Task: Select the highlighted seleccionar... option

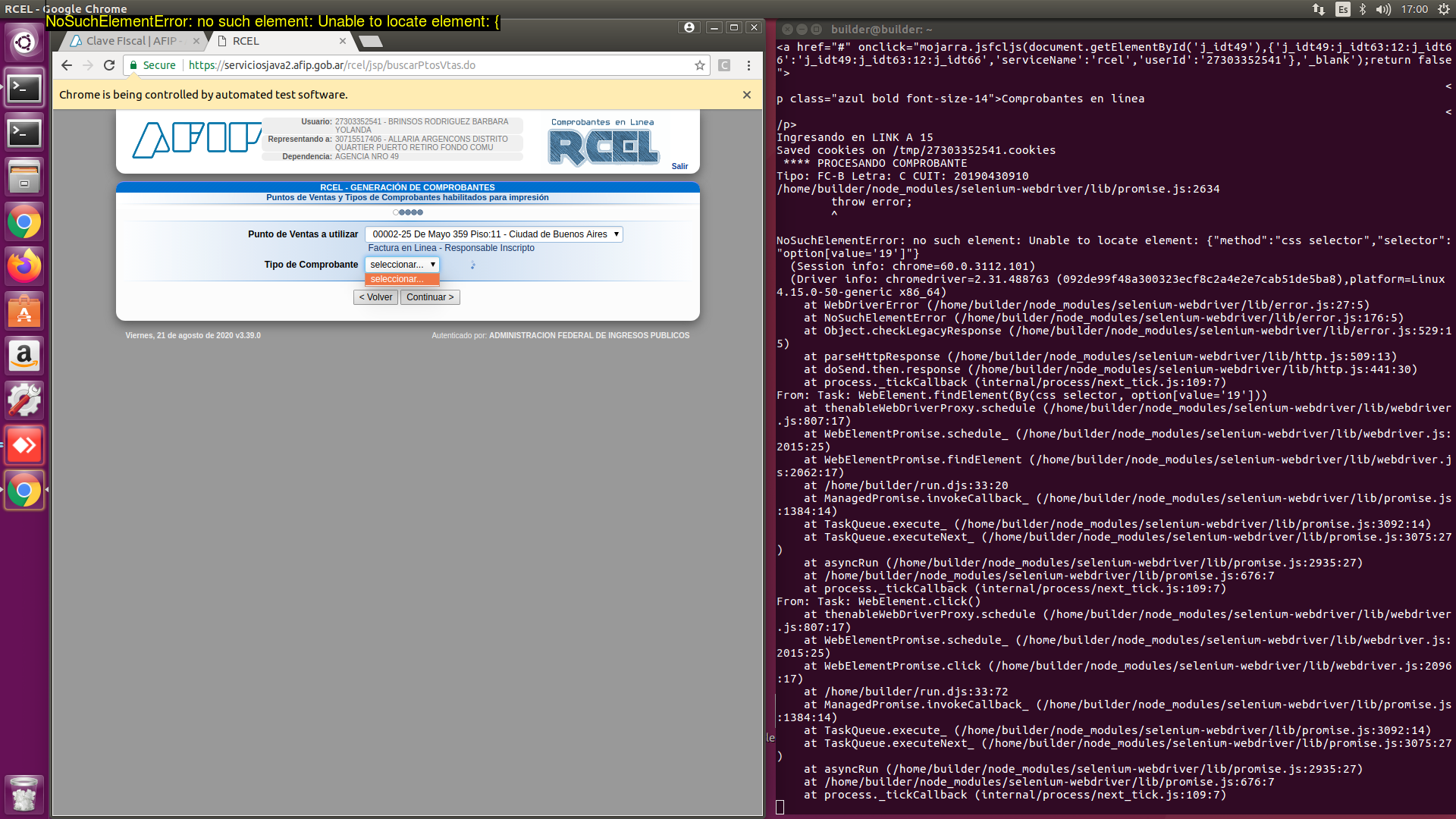Action: [x=402, y=279]
